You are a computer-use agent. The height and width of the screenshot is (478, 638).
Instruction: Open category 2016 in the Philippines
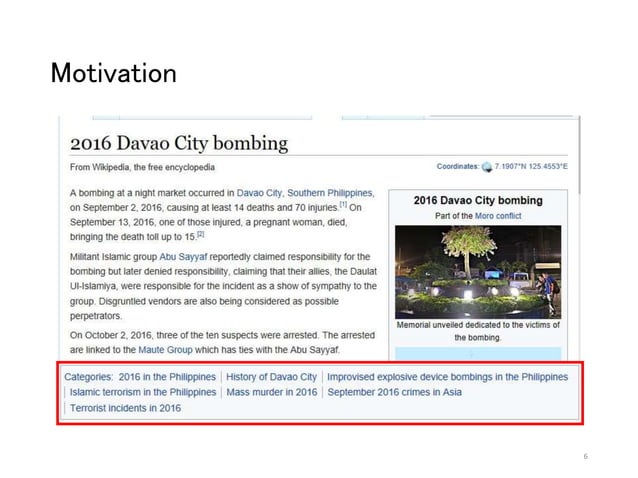(x=167, y=377)
